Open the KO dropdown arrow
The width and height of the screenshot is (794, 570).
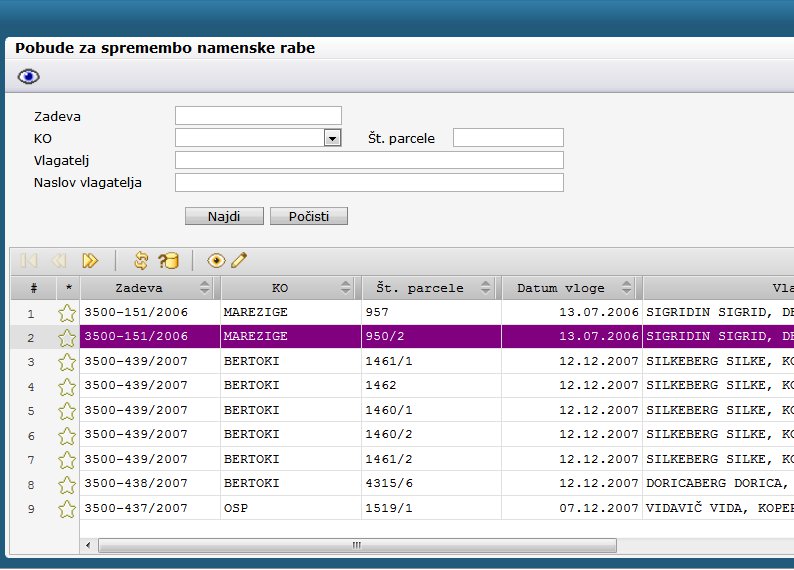coord(332,138)
